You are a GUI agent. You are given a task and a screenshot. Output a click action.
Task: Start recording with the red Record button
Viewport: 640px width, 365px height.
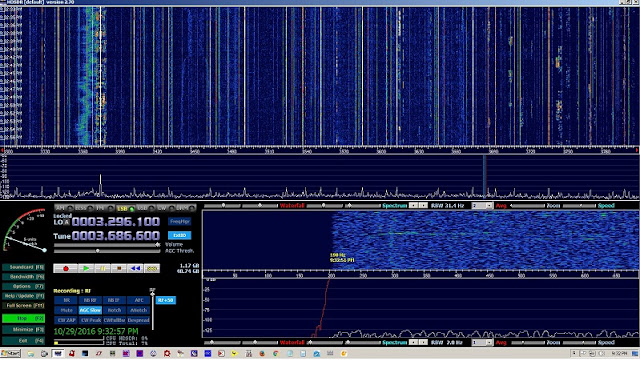(65, 269)
